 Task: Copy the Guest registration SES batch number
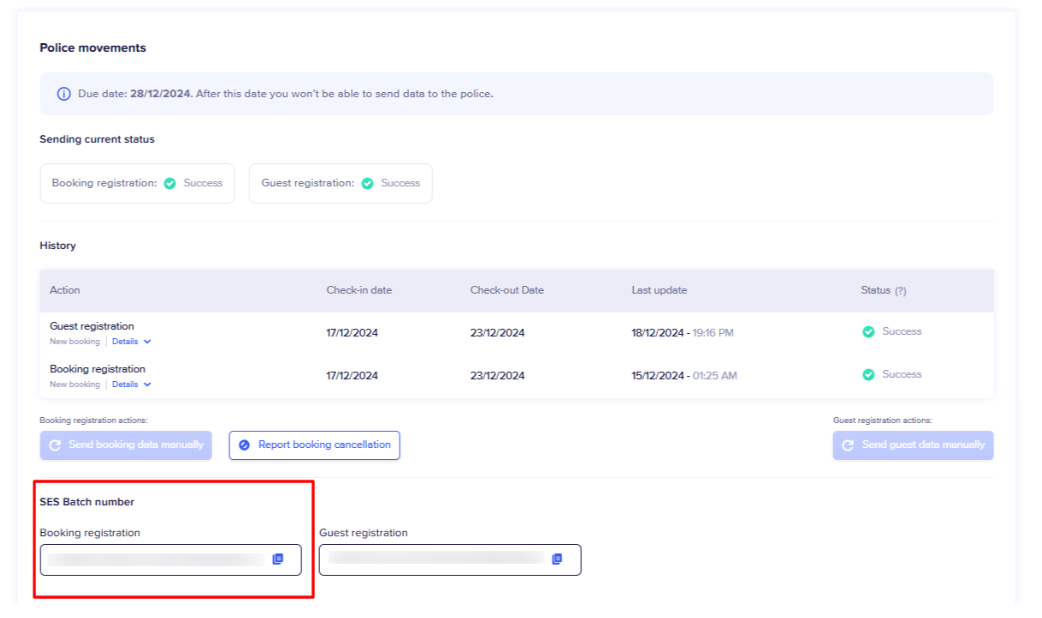point(557,559)
